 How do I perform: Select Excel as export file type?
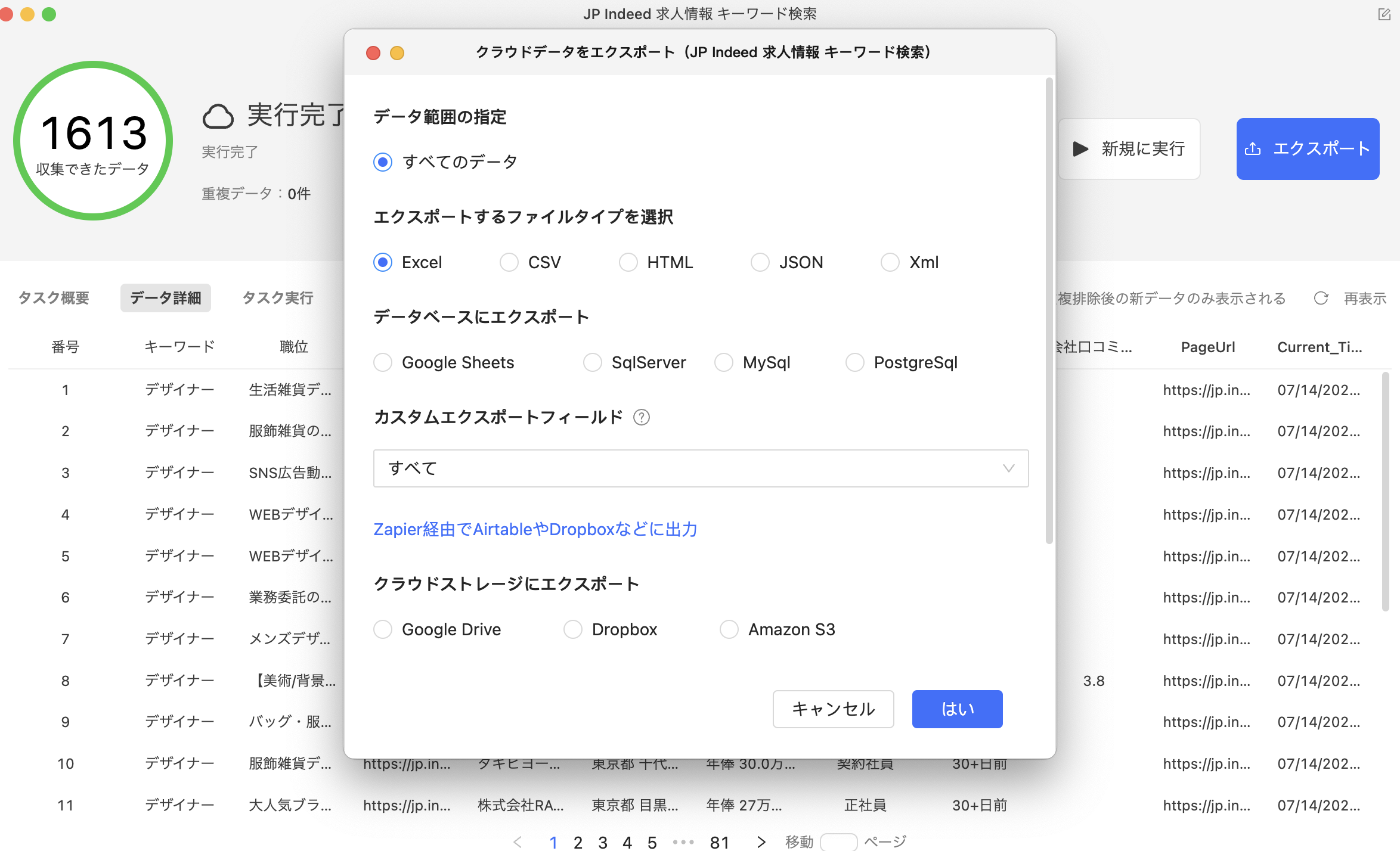click(x=383, y=262)
